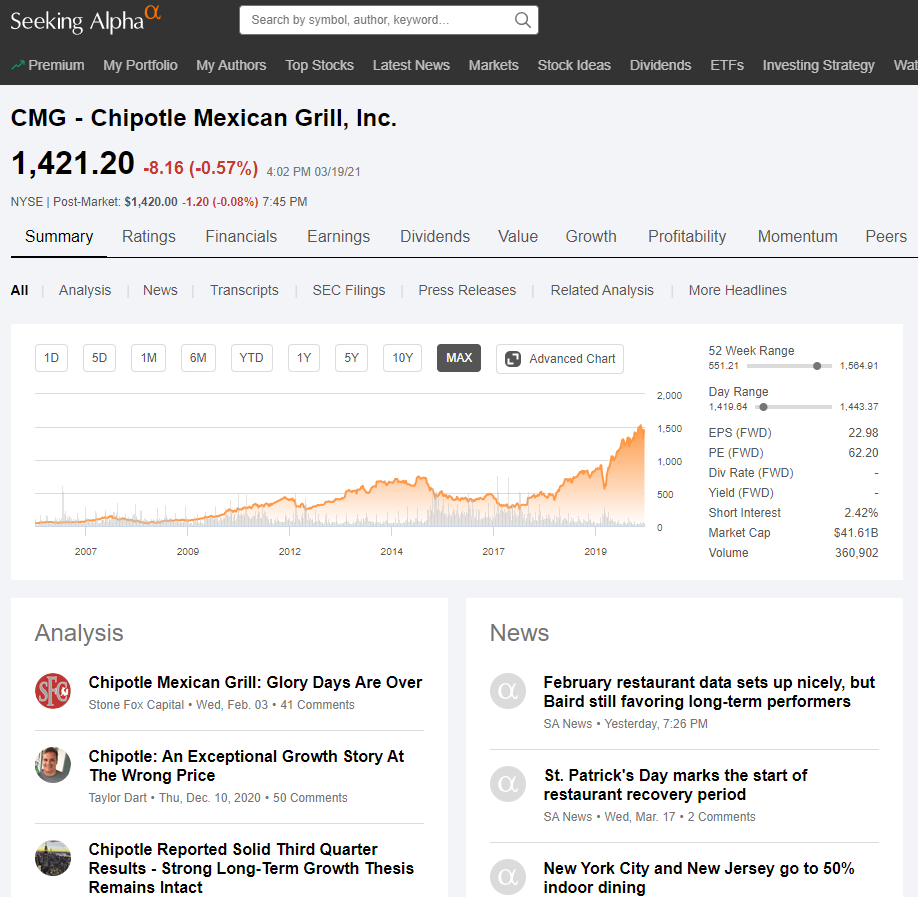Click the search magnifier icon
This screenshot has width=918, height=897.
pos(522,20)
